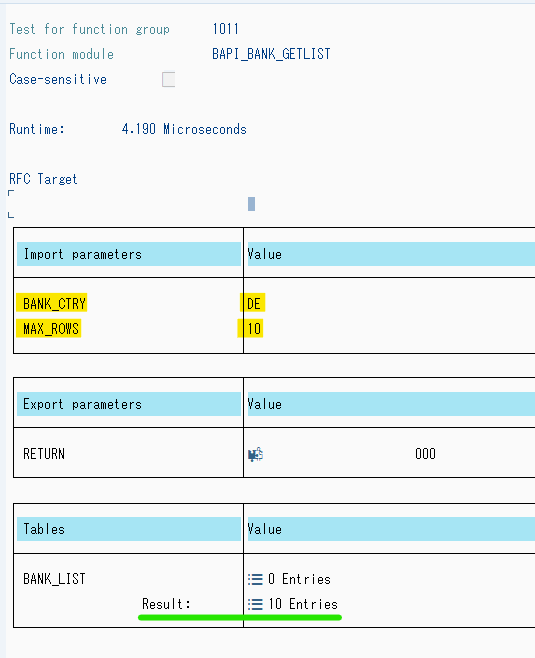Click the "10 Entries" result text
The image size is (535, 658).
(303, 604)
